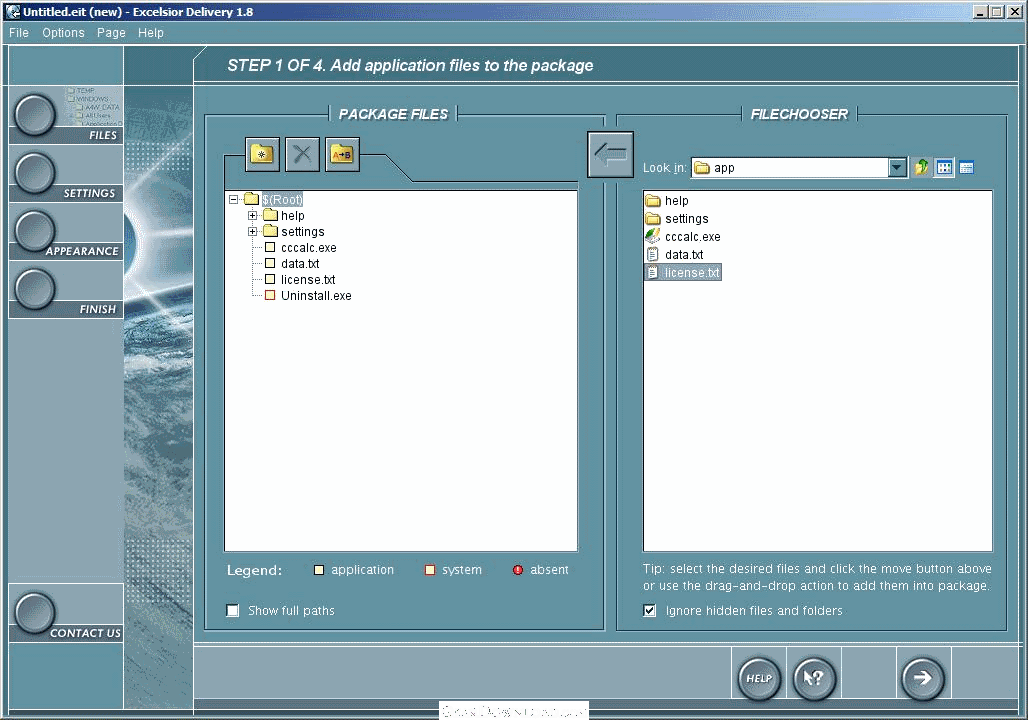Screen dimensions: 1028x720
Task: Open the Page menu
Action: (x=111, y=33)
